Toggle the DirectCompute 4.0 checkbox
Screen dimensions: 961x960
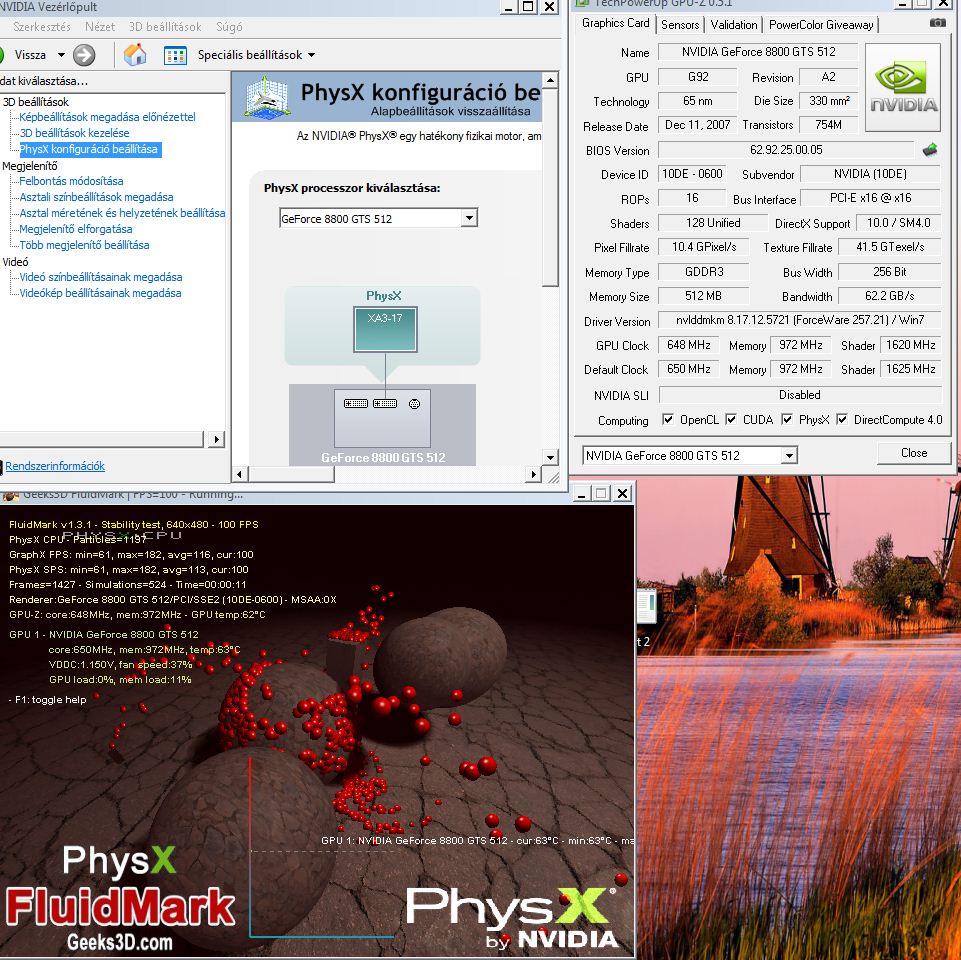842,419
